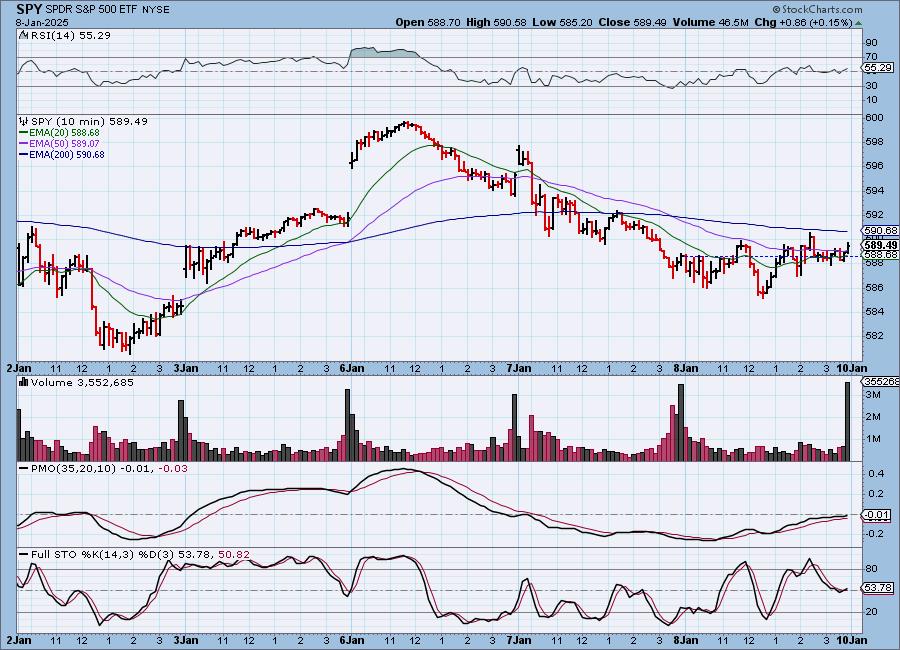This screenshot has height=650, width=900.
Task: Click the 0.4 level on PMO axis
Action: pos(876,474)
